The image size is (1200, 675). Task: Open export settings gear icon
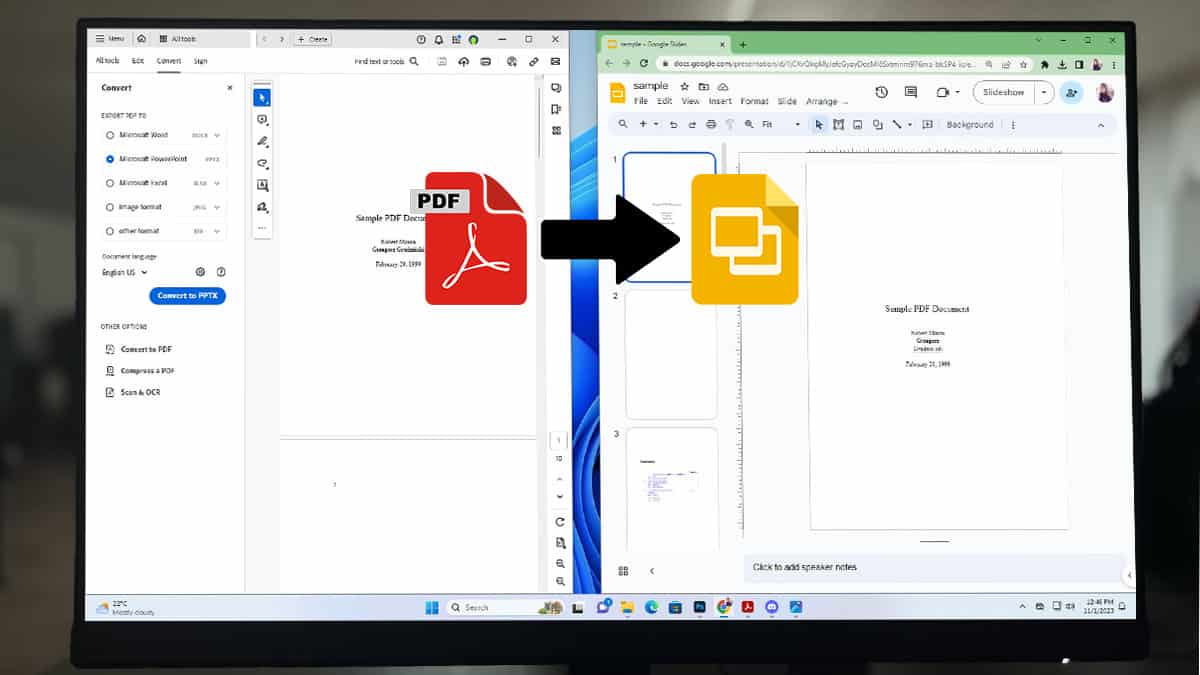tap(200, 272)
